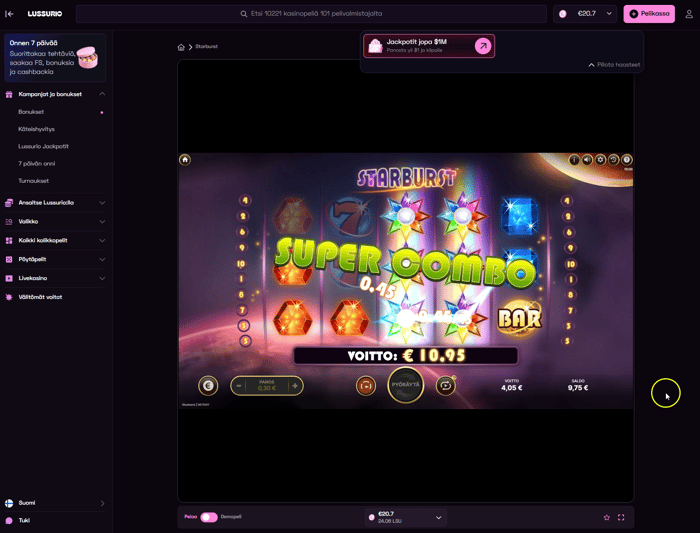Open Käteishyvitys menu item

coord(36,129)
